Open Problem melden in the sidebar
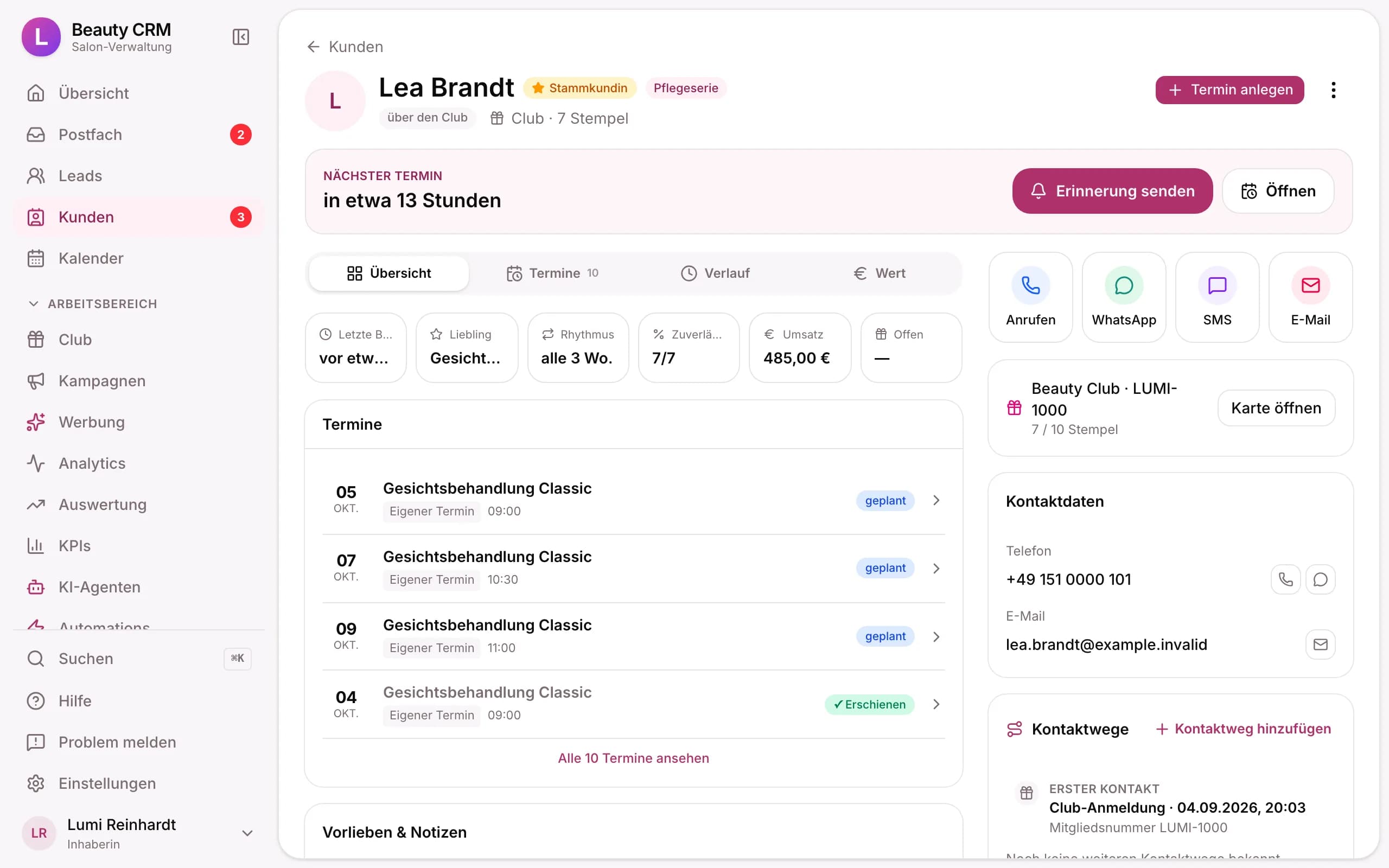 click(139, 742)
